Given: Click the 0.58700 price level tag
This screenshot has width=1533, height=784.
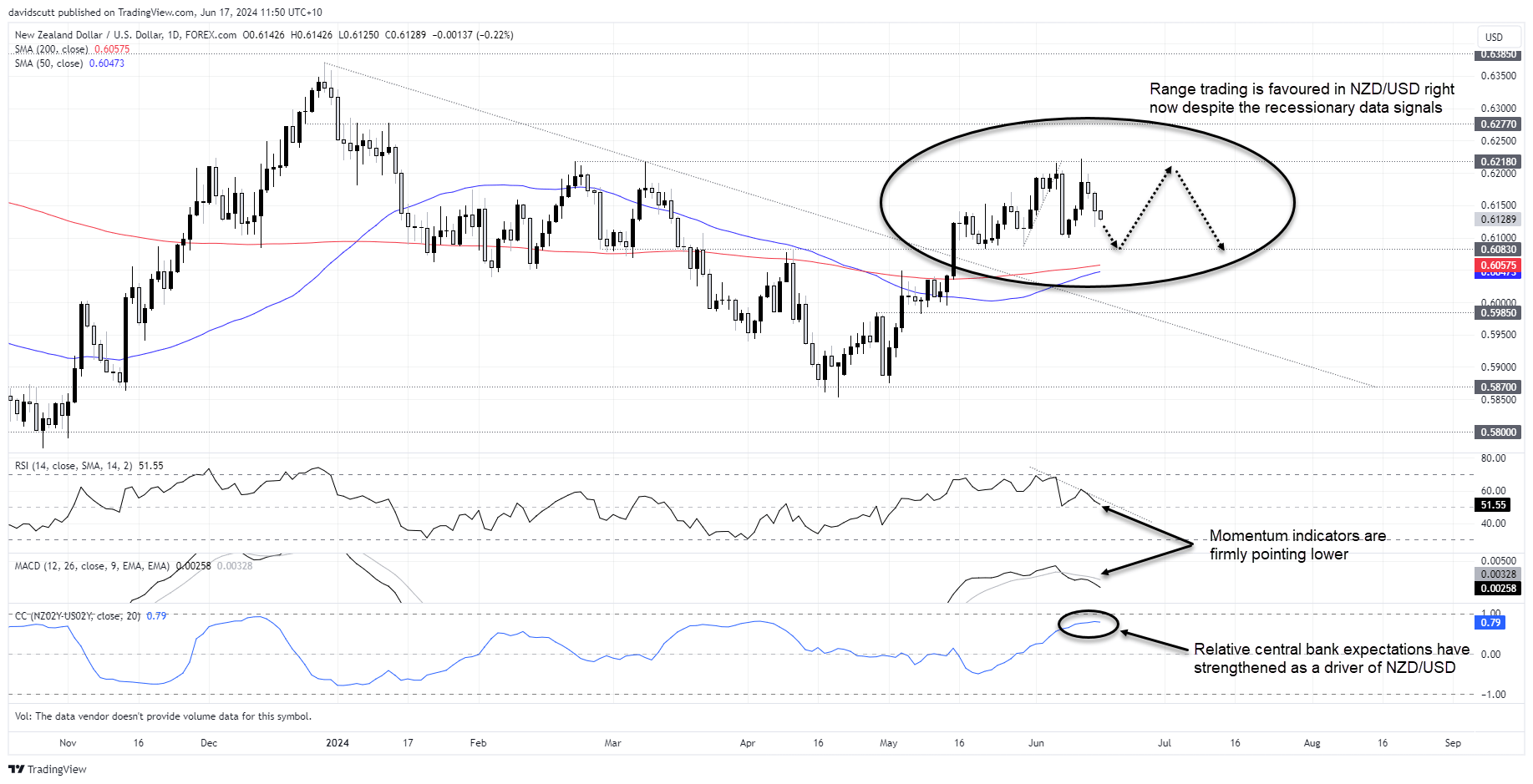Looking at the screenshot, I should [x=1498, y=387].
